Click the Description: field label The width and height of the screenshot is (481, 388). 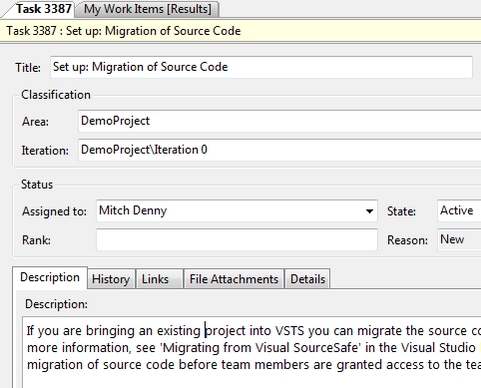[56, 304]
